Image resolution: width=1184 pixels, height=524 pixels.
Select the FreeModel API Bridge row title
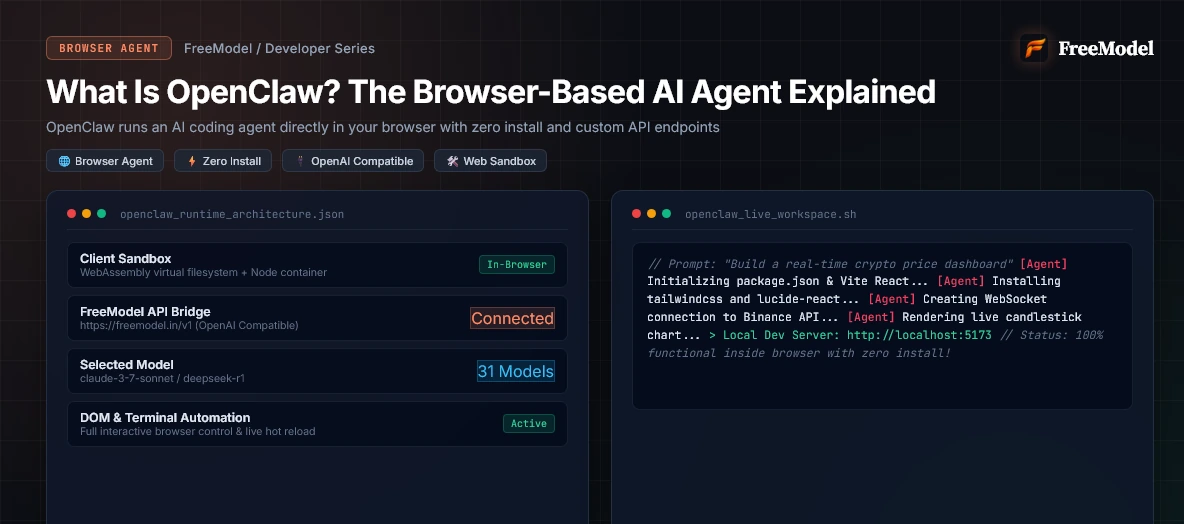[x=145, y=312]
